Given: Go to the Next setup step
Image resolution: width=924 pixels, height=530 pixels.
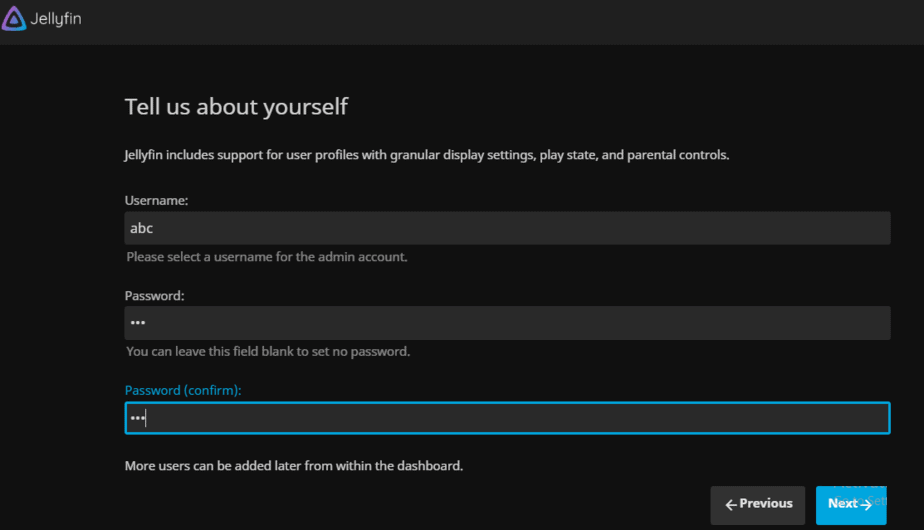Looking at the screenshot, I should (850, 504).
